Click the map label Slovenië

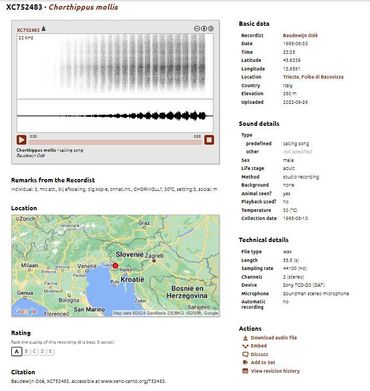pyautogui.click(x=130, y=254)
